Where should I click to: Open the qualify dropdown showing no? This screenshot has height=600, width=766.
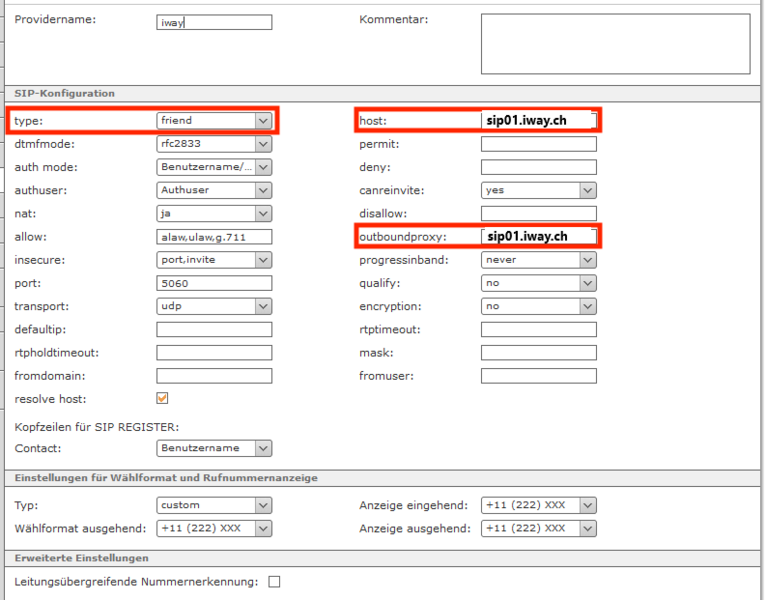[x=539, y=283]
